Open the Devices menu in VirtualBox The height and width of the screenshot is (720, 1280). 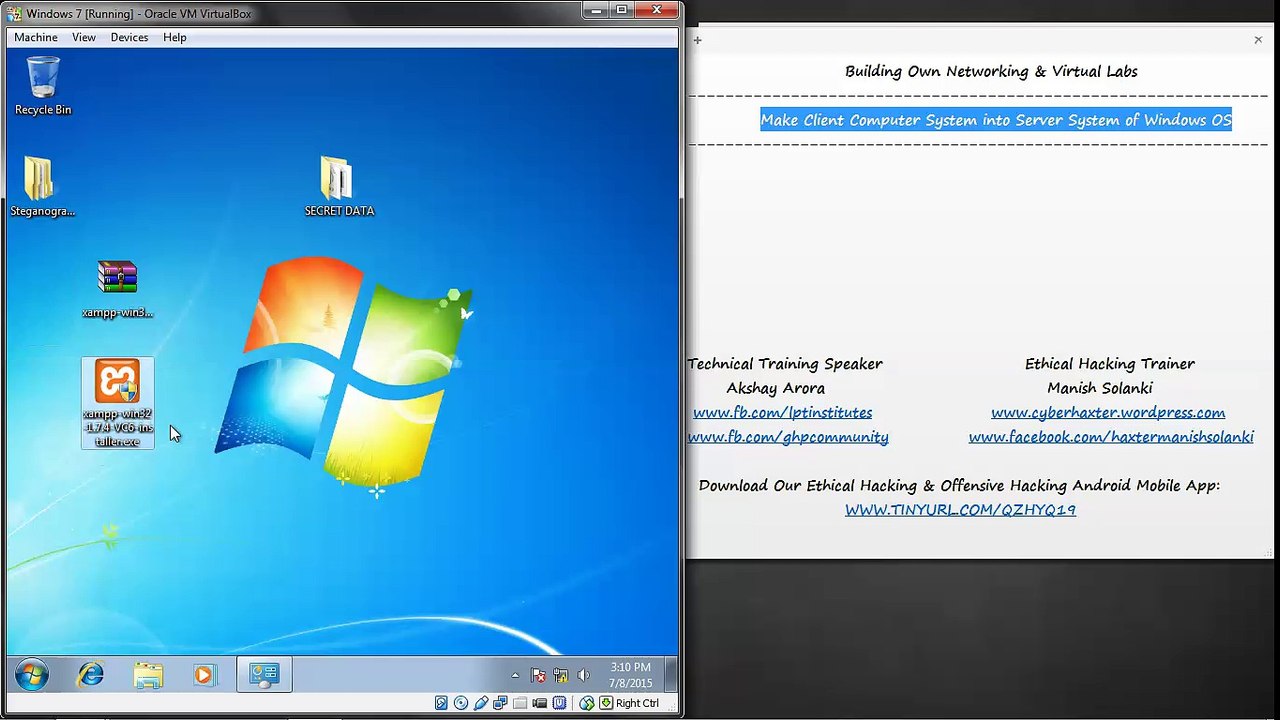(x=129, y=37)
